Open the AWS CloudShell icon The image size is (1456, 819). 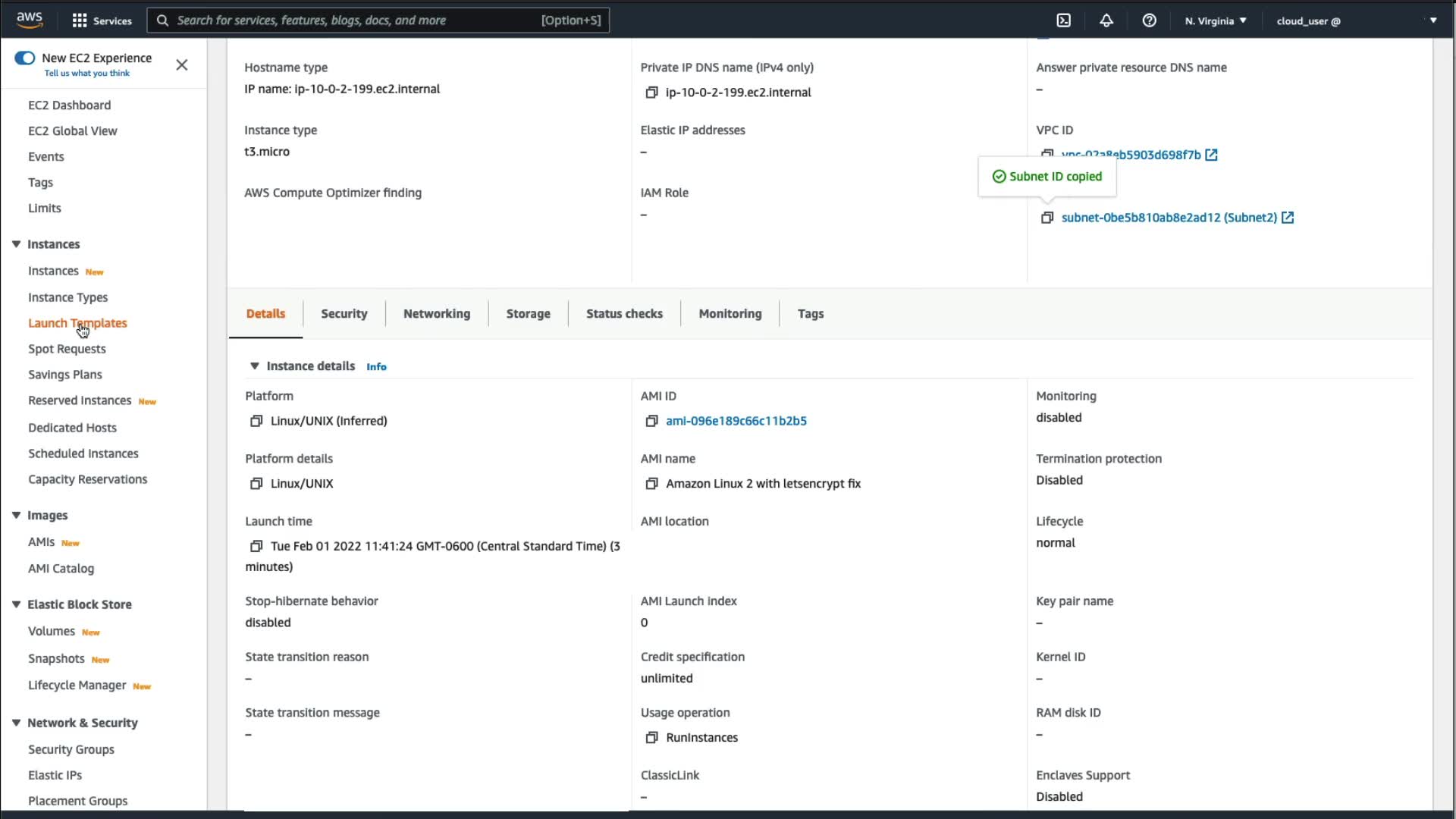click(x=1064, y=20)
